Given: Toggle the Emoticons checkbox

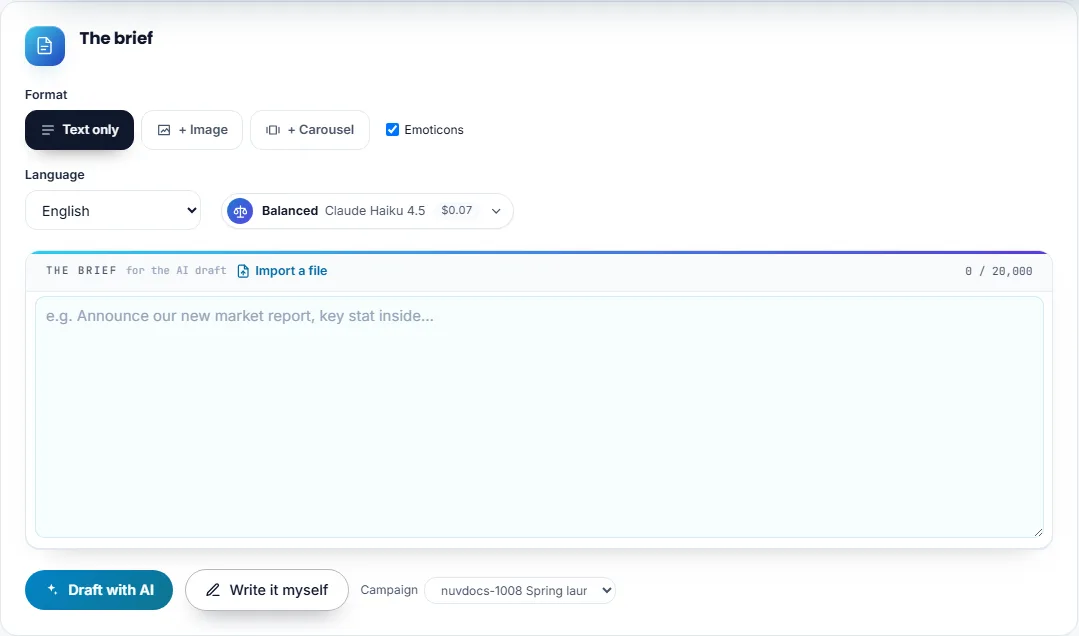Looking at the screenshot, I should coord(392,129).
